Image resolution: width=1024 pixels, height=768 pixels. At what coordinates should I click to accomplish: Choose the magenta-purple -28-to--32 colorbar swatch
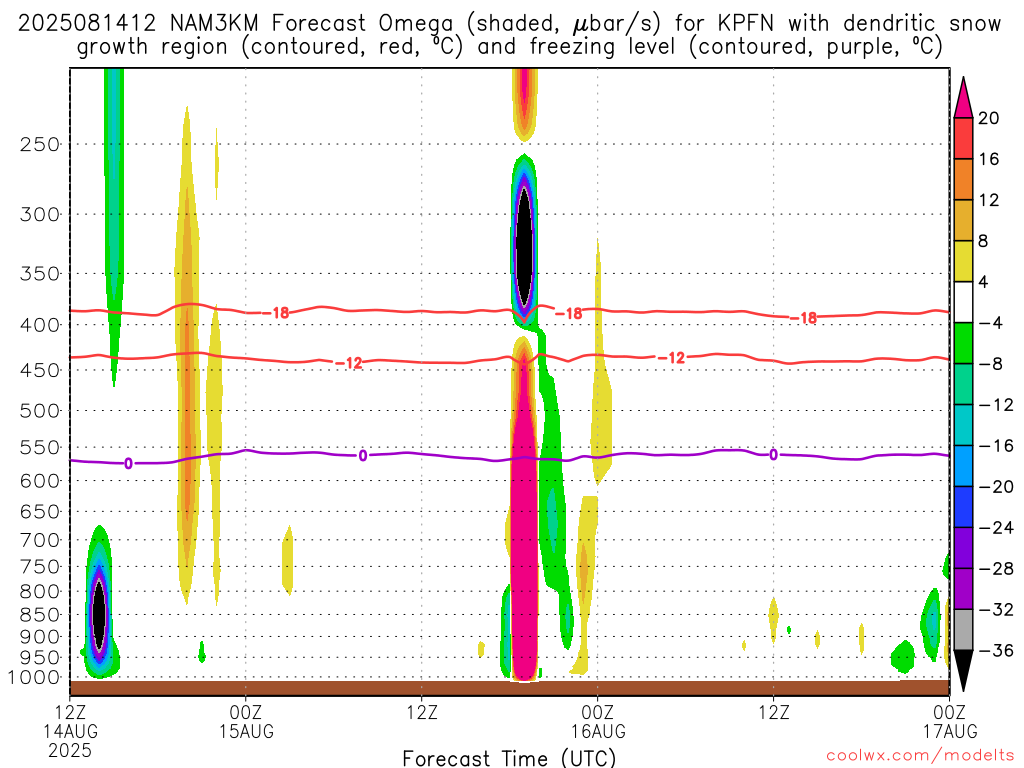coord(963,589)
